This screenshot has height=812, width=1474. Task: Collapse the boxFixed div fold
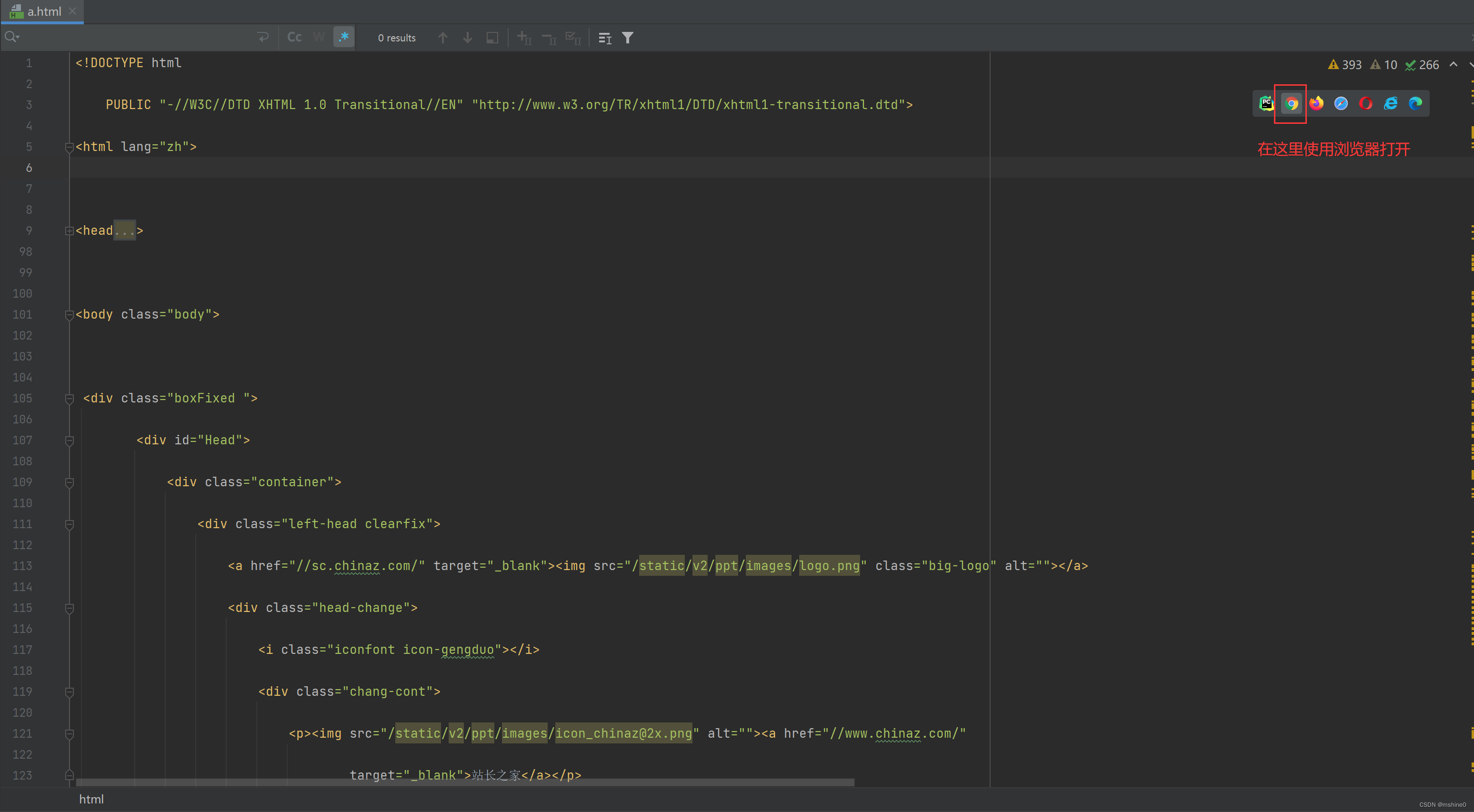coord(69,399)
